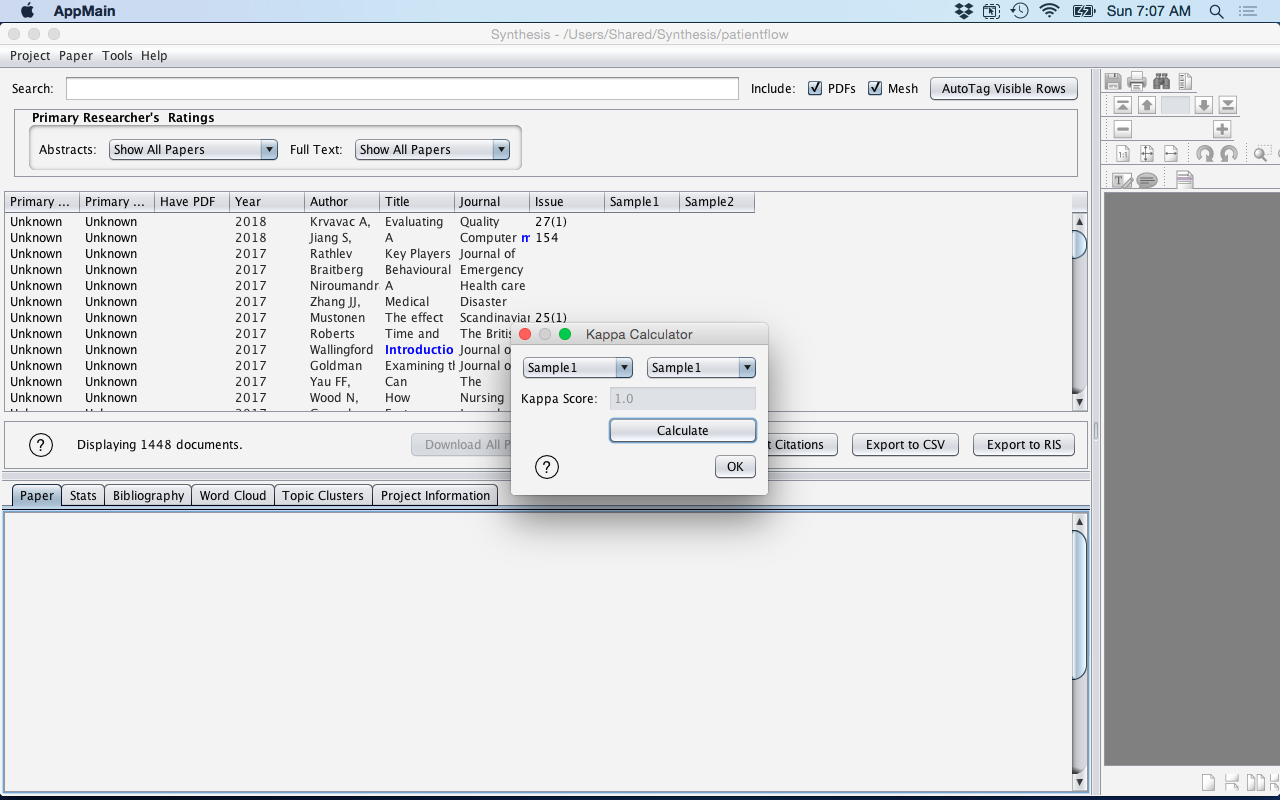
Task: Expand the first Sample1 dropdown in Kappa Calculator
Action: [x=577, y=367]
